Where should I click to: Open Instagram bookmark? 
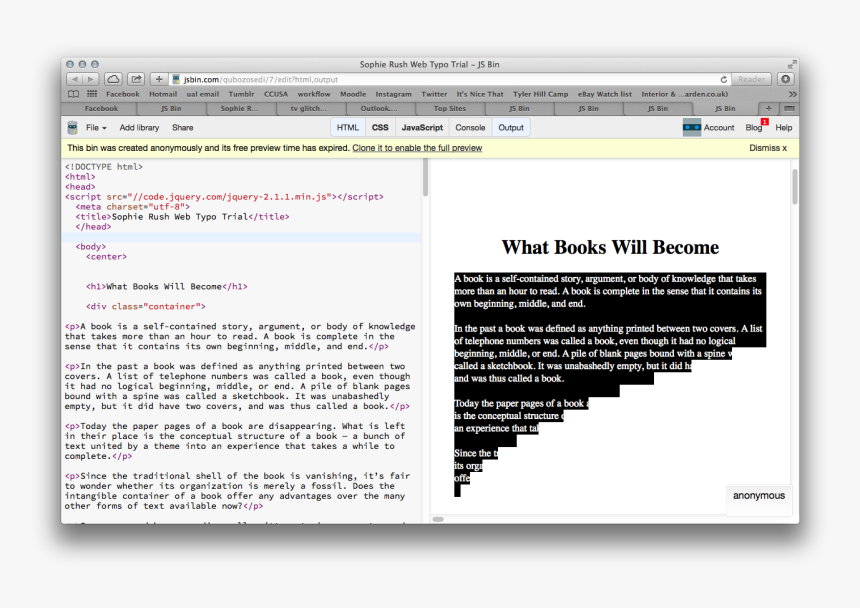coord(393,94)
